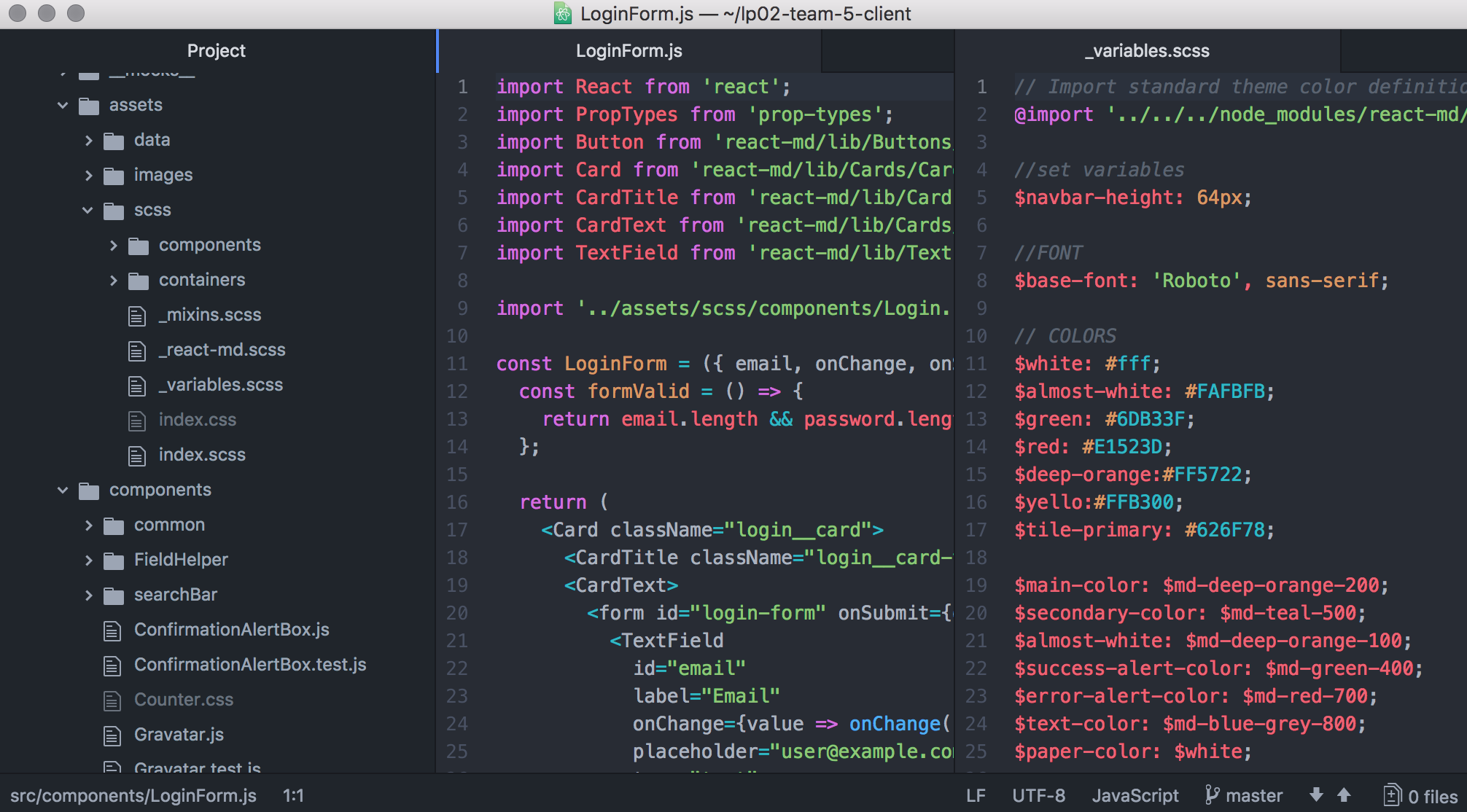Open Counter.css from the tree
The height and width of the screenshot is (812, 1467).
pos(184,700)
